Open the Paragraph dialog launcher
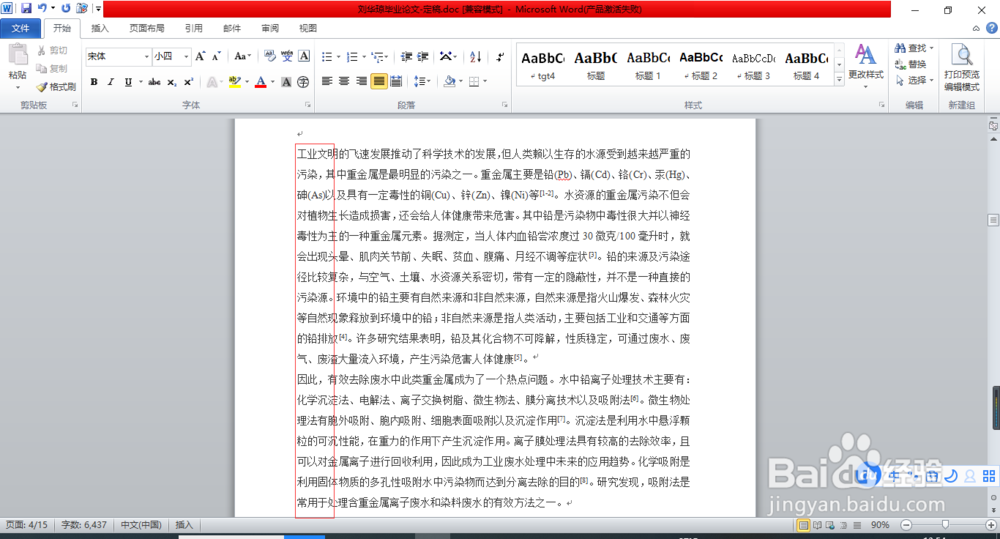Image resolution: width=1000 pixels, height=539 pixels. point(504,105)
